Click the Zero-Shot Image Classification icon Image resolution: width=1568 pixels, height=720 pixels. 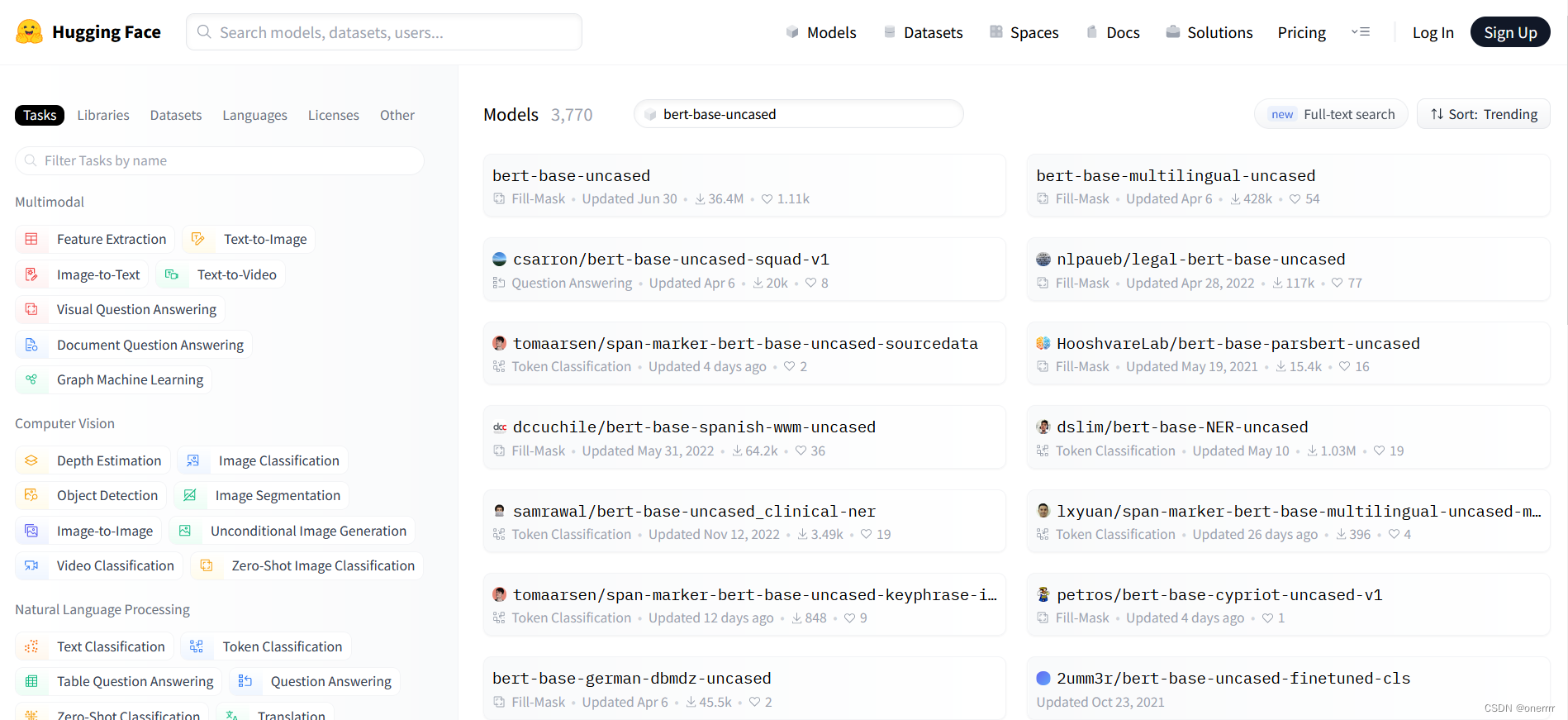point(207,565)
